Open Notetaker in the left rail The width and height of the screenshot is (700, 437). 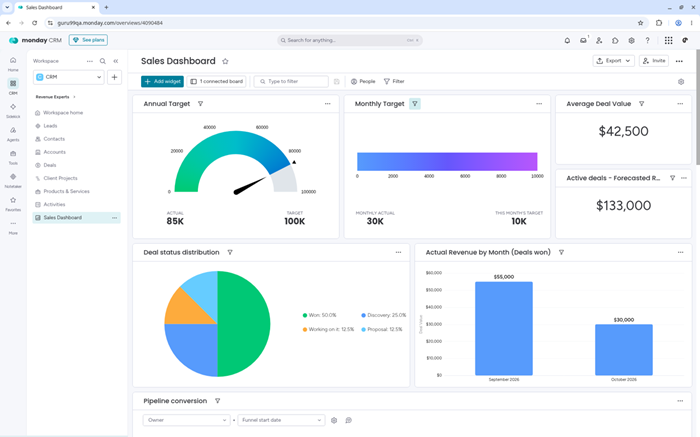(13, 180)
